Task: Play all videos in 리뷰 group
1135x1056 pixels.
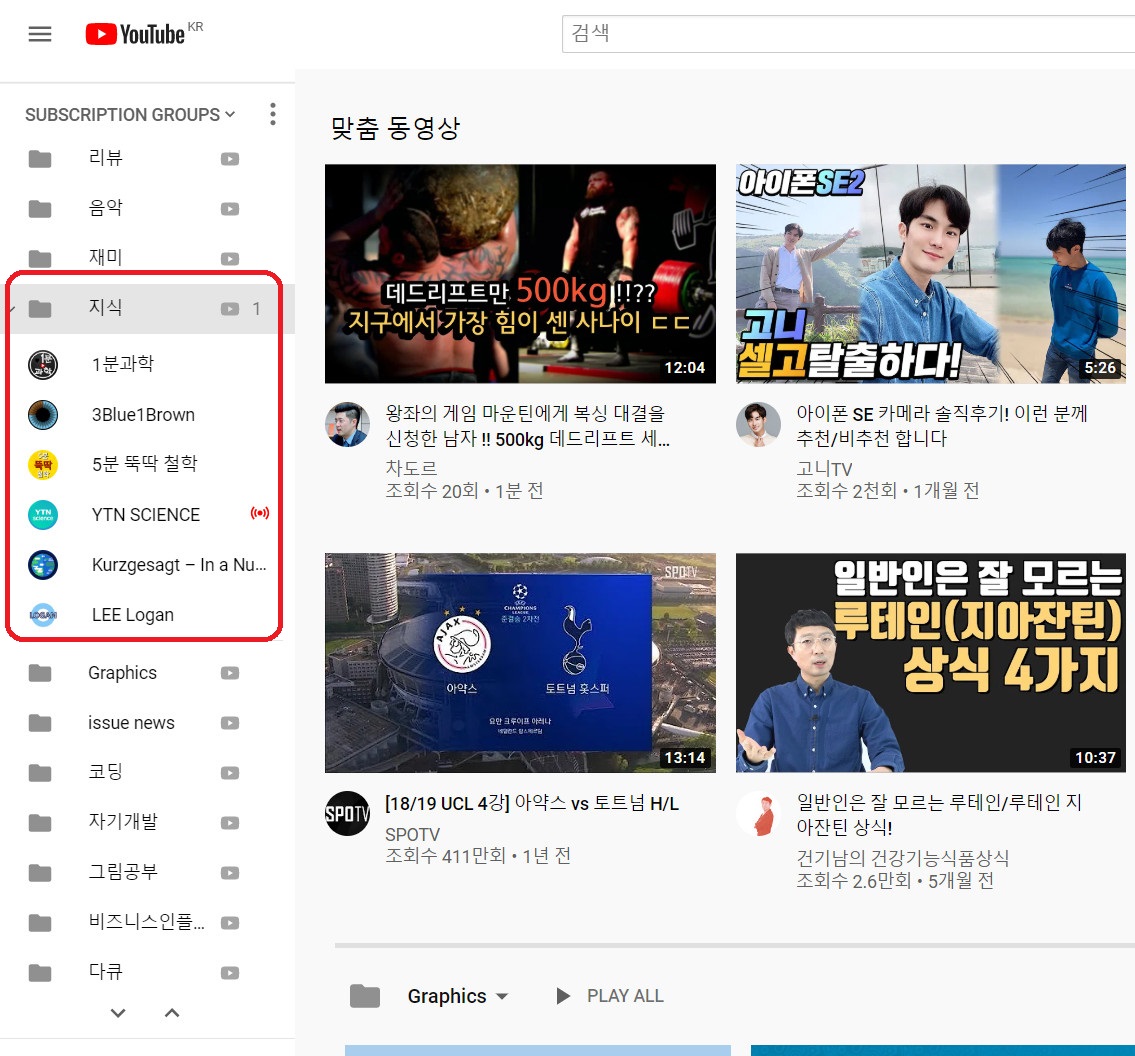Action: click(x=230, y=159)
